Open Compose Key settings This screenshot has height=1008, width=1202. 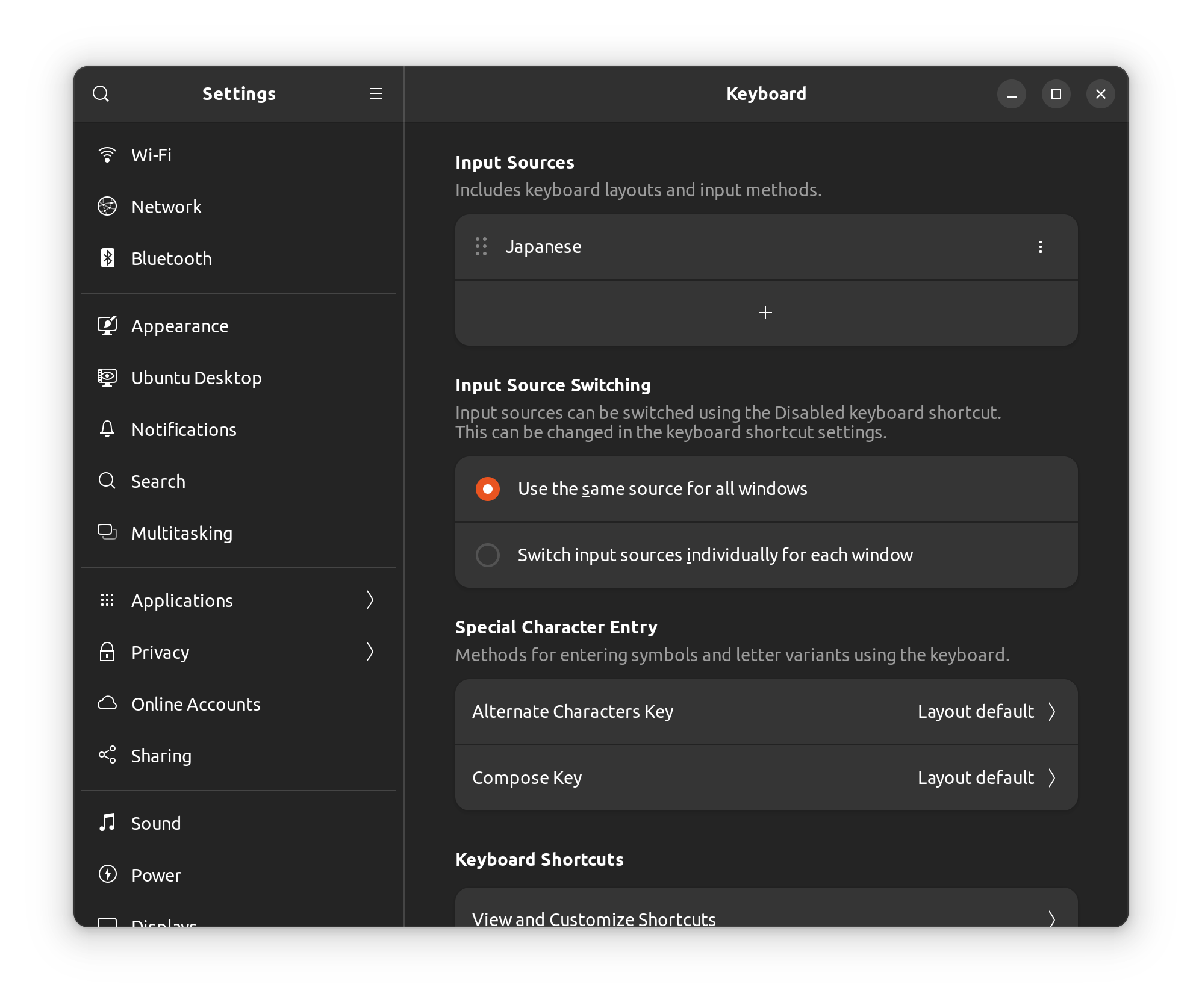point(765,777)
